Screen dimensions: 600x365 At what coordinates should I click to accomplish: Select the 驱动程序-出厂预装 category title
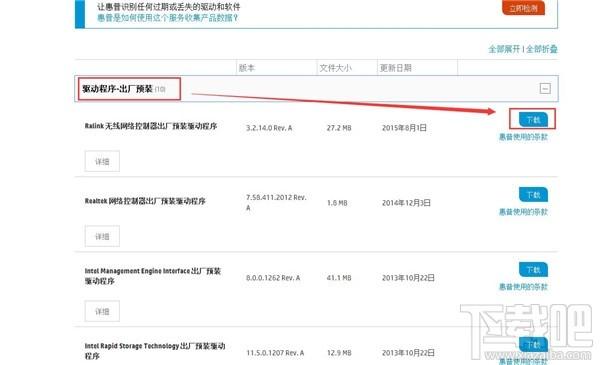[117, 89]
